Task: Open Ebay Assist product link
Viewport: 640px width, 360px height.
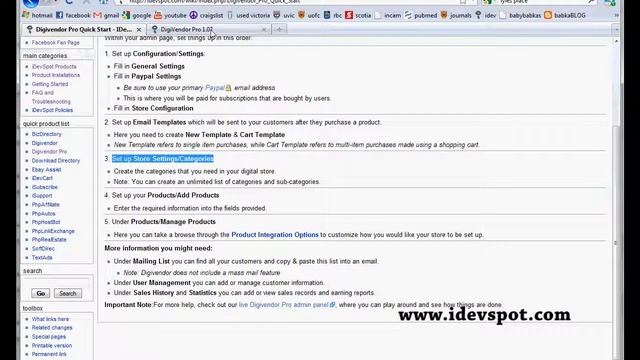Action: 47,169
